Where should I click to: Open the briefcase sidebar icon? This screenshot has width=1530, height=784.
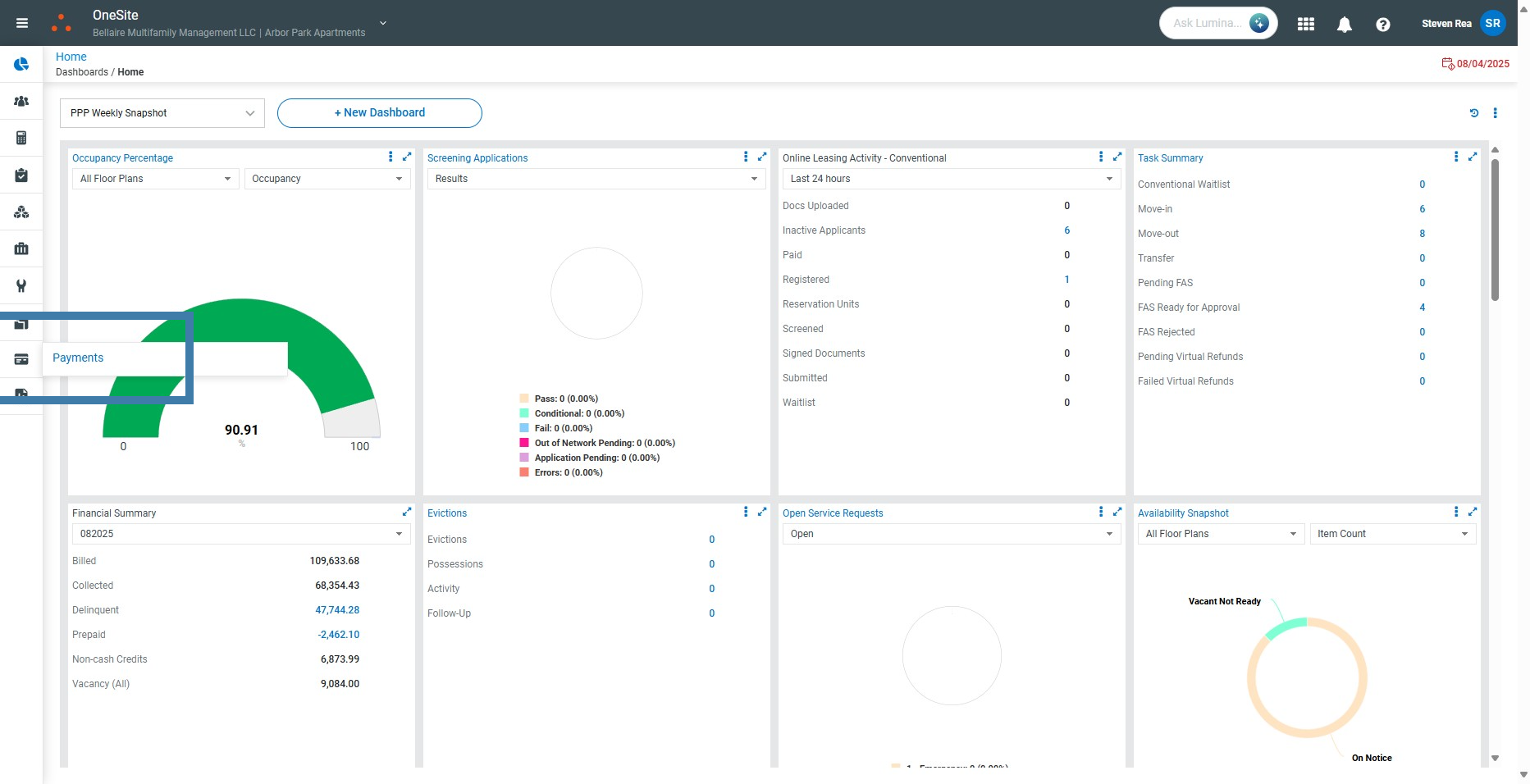[21, 248]
